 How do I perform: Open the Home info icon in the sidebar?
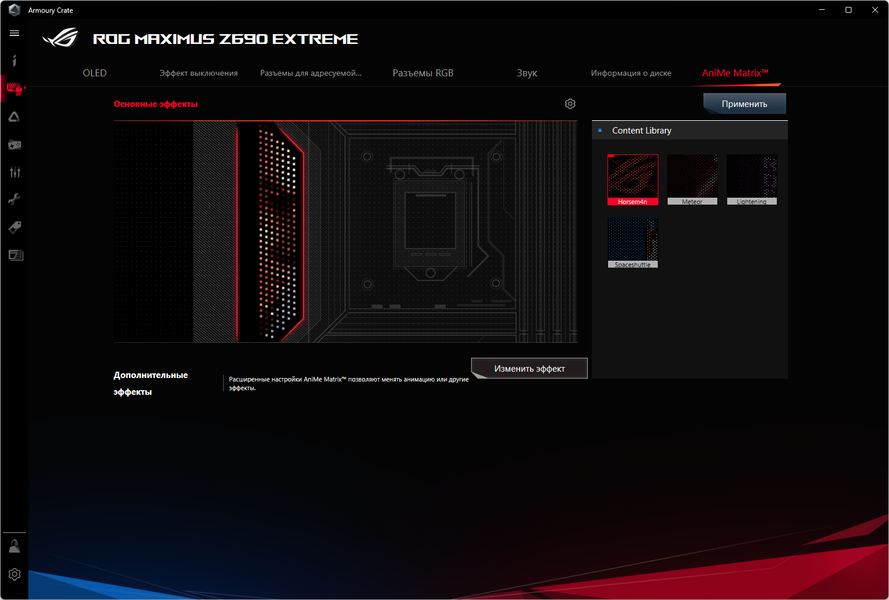click(14, 61)
